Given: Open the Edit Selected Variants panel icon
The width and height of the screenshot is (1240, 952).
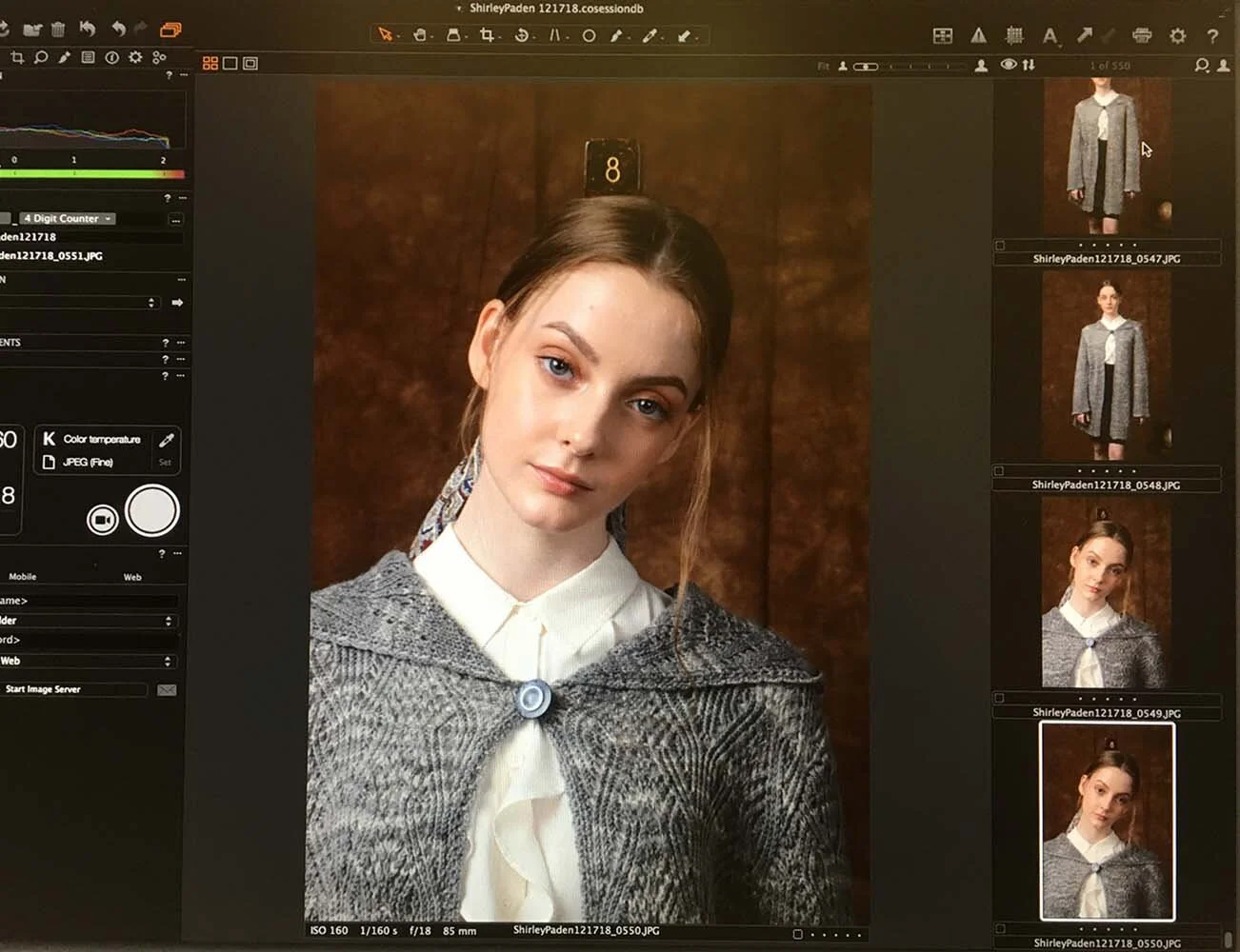Looking at the screenshot, I should point(942,35).
